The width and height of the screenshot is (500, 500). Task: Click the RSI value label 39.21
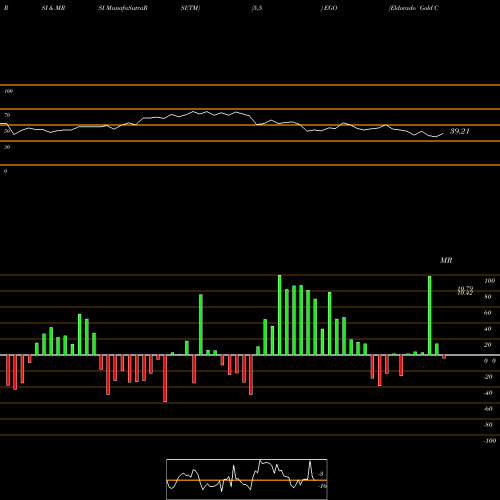pos(460,131)
